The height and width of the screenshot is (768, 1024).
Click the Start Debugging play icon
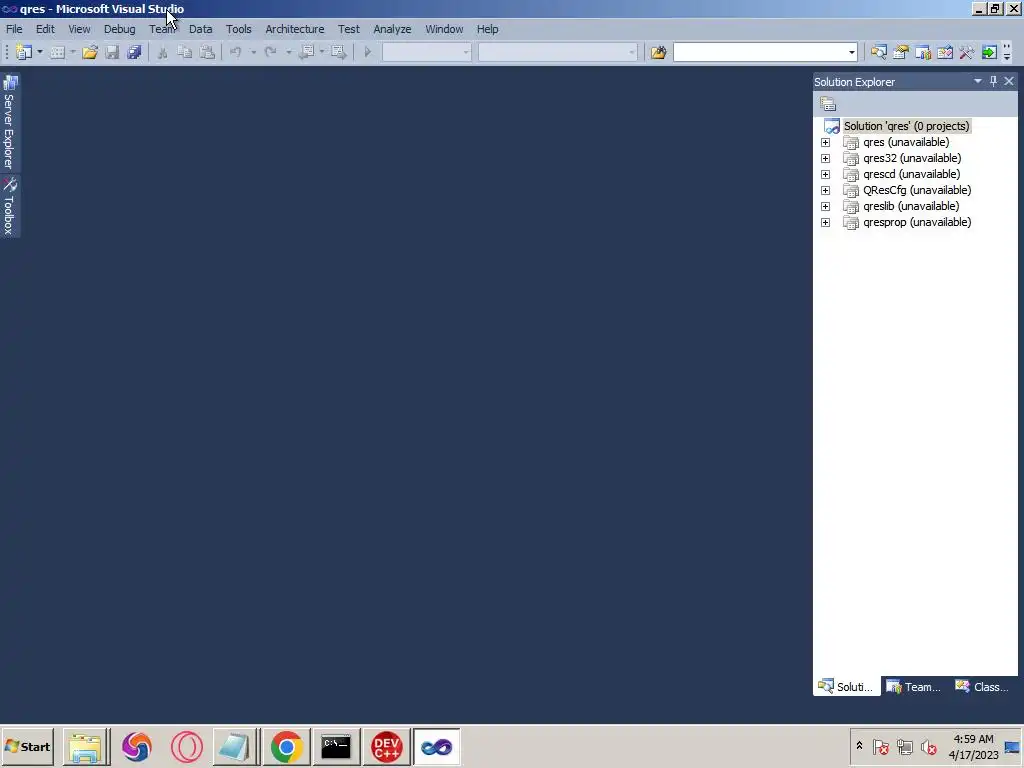coord(368,52)
